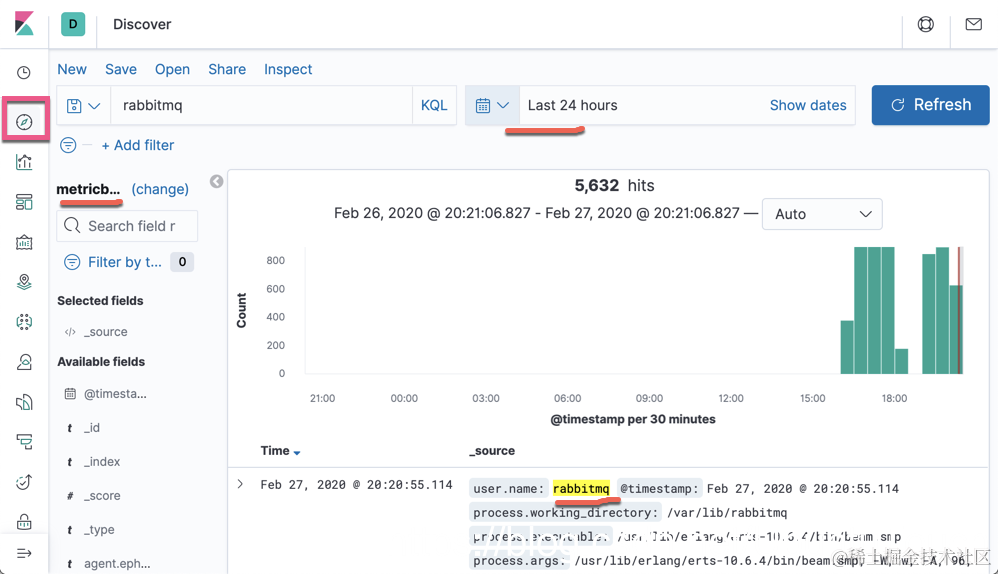Open filter options circle icon
The height and width of the screenshot is (574, 998).
pyautogui.click(x=68, y=145)
